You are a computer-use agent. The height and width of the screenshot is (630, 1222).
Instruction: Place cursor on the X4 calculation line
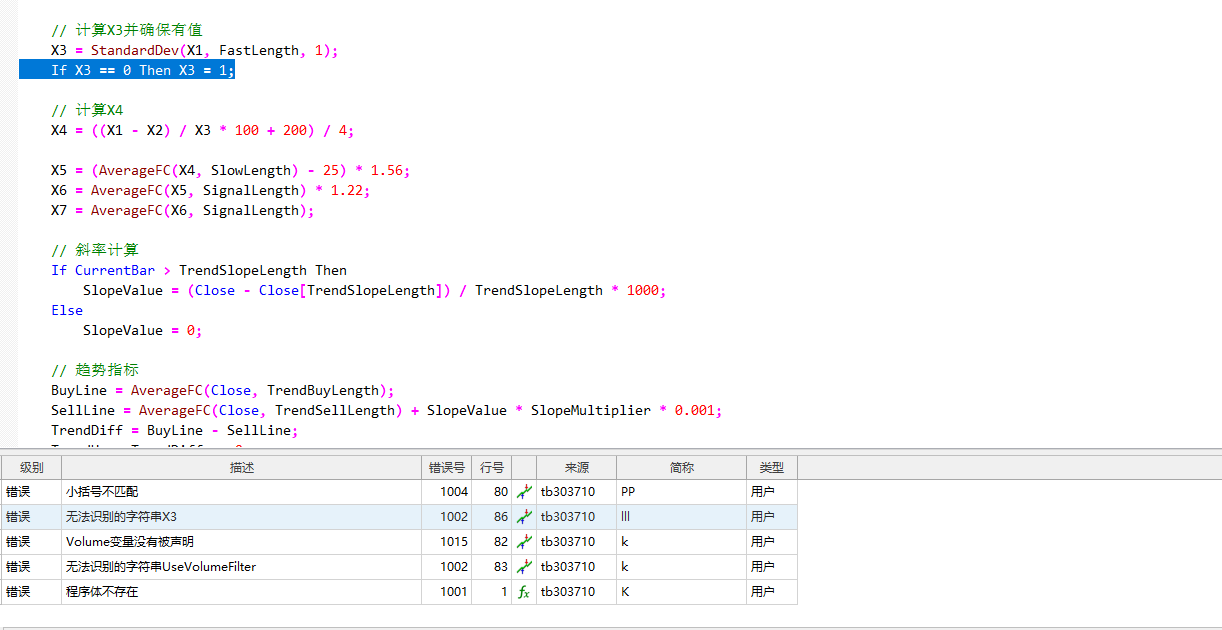pos(202,130)
